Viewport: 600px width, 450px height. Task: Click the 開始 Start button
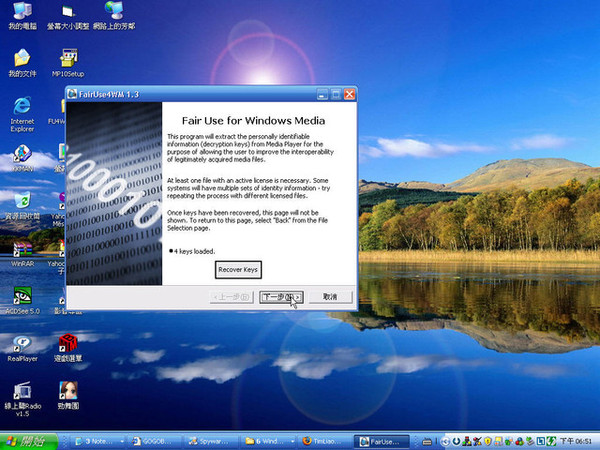coord(29,442)
